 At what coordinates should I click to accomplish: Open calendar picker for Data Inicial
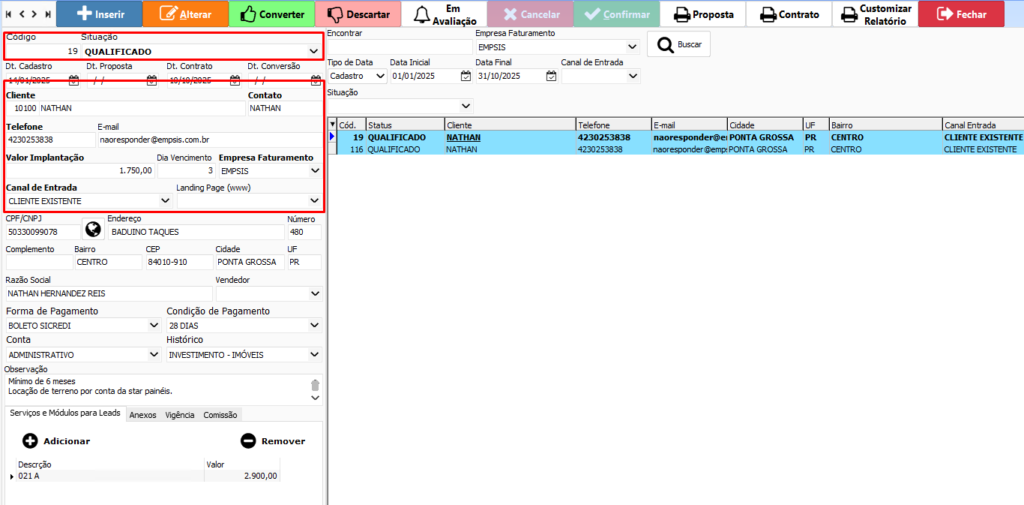[x=466, y=76]
